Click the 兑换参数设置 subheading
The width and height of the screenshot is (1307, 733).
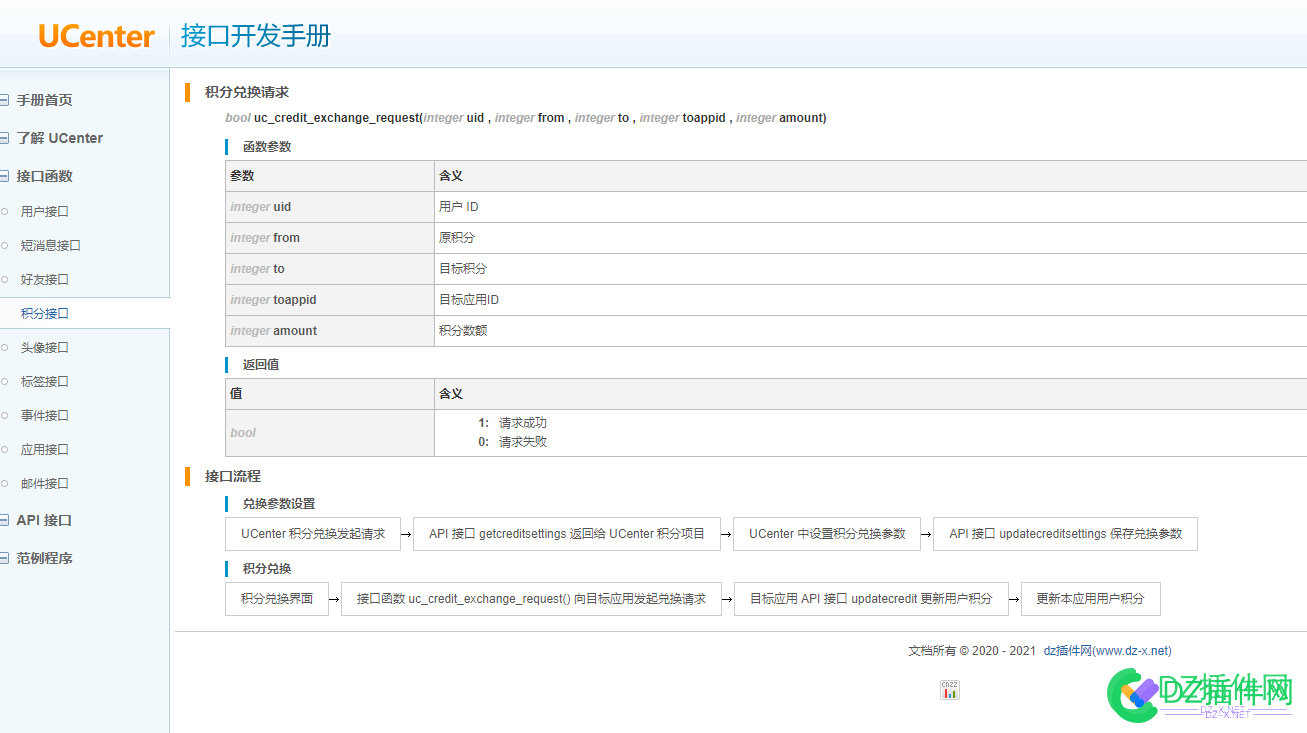(x=279, y=504)
